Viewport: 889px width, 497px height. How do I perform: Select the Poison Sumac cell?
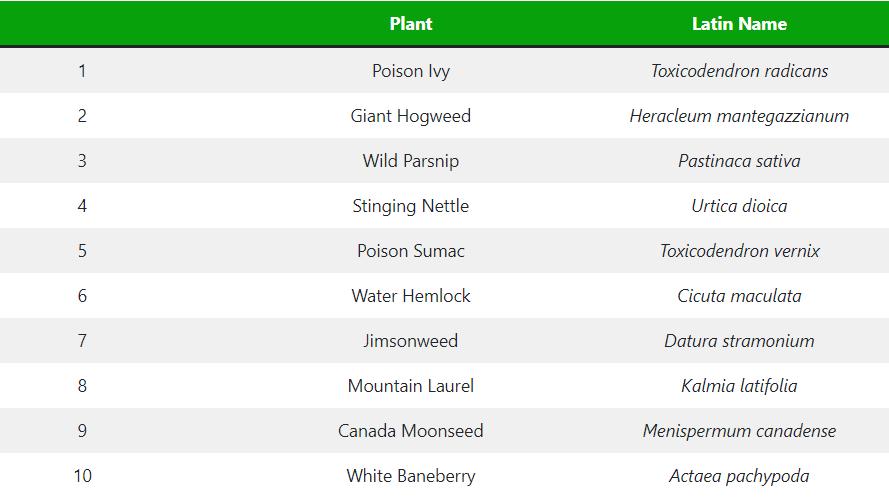410,251
